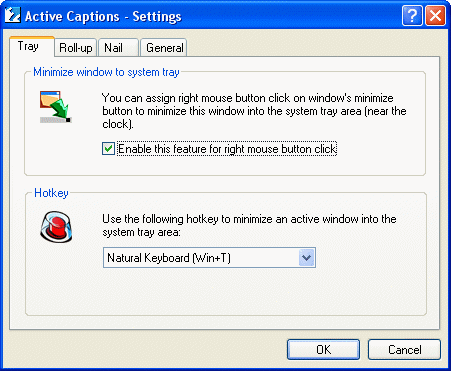This screenshot has height=371, width=451.
Task: Click the 'Minimize window to system tray' heading
Action: click(x=106, y=72)
